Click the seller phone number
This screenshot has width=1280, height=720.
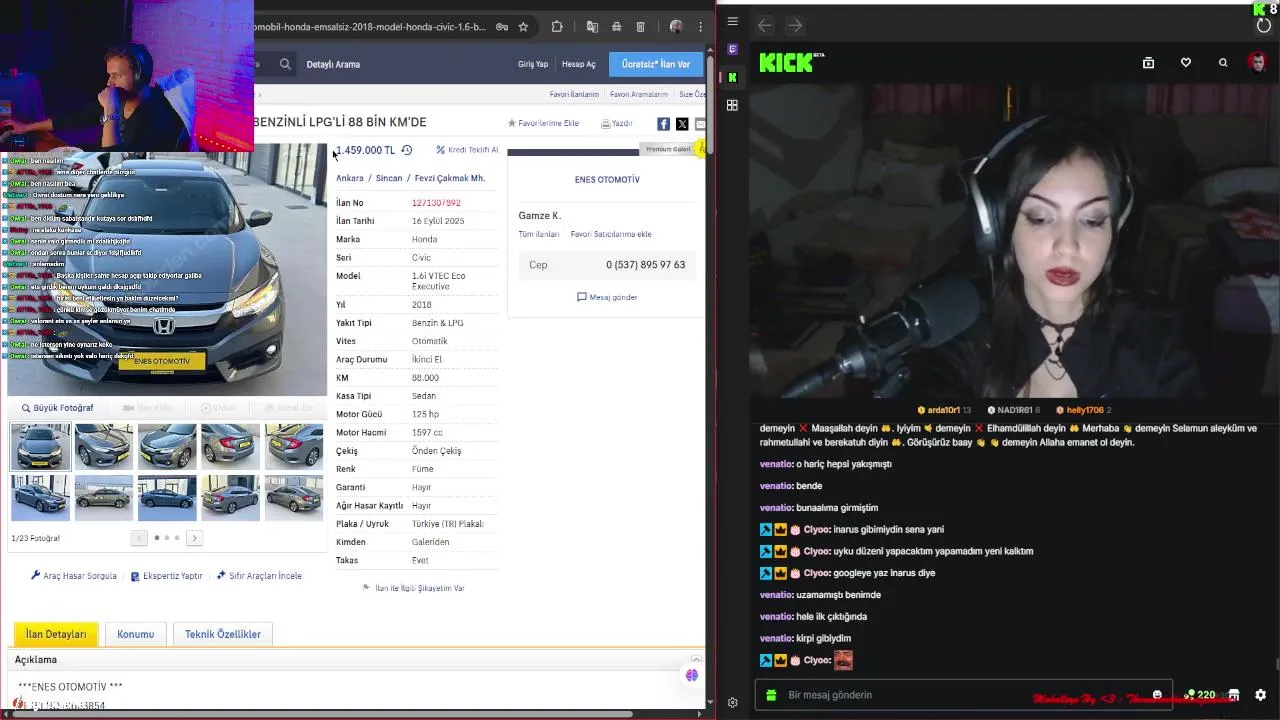[x=645, y=265]
